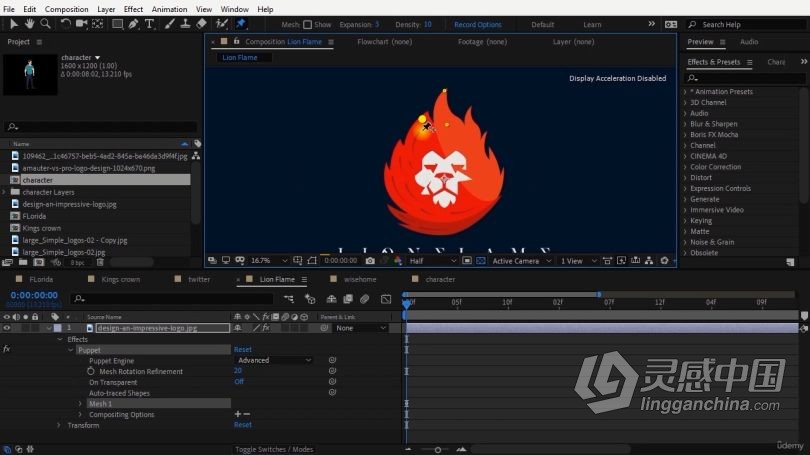This screenshot has height=455, width=810.
Task: Select the Eraser tool
Action: click(x=201, y=24)
